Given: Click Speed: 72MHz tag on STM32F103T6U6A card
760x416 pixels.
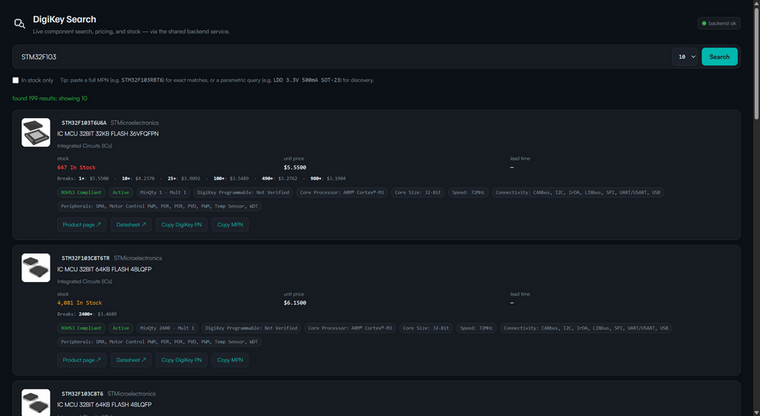Looking at the screenshot, I should (468, 192).
